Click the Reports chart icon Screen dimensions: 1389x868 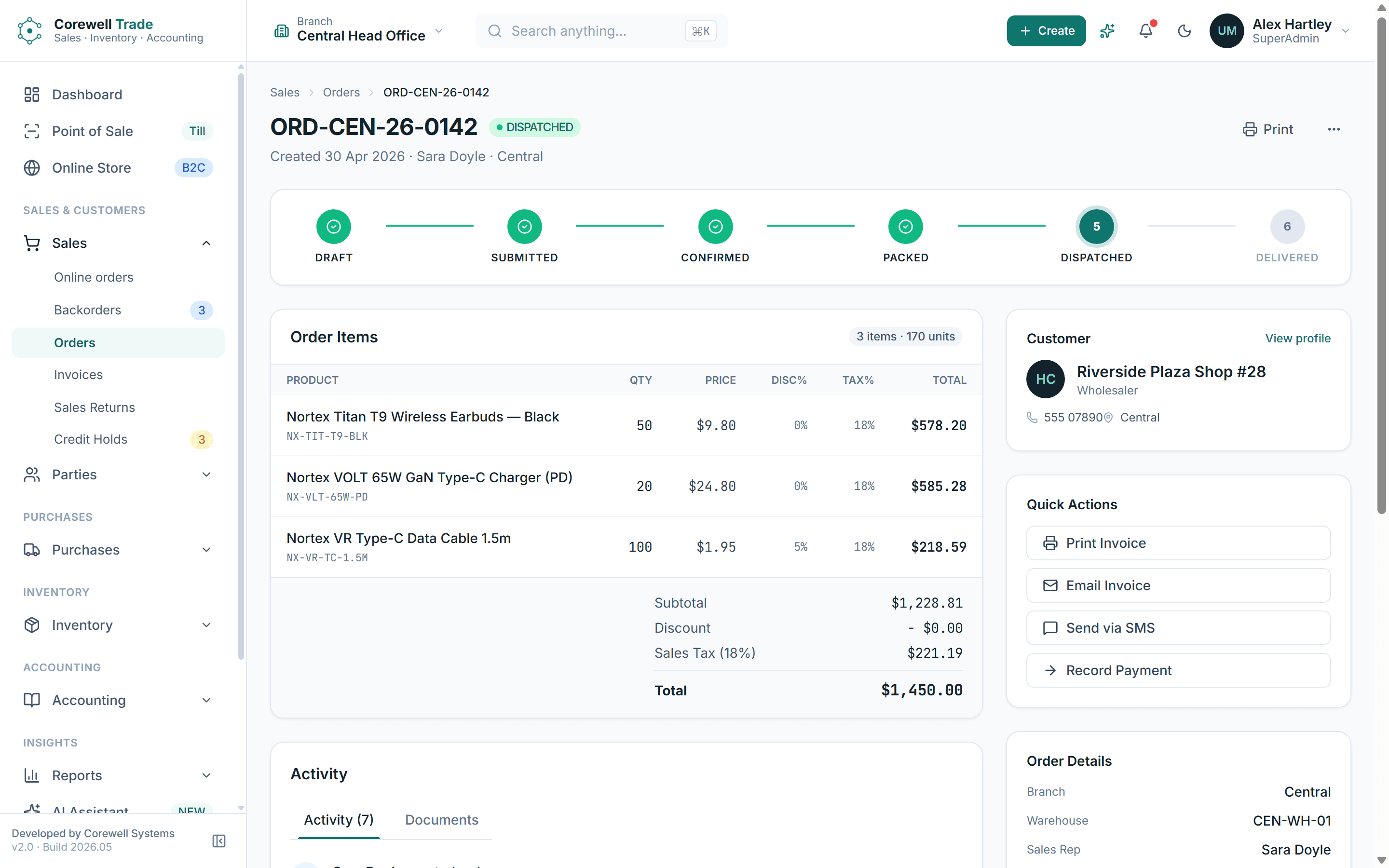pos(32,775)
